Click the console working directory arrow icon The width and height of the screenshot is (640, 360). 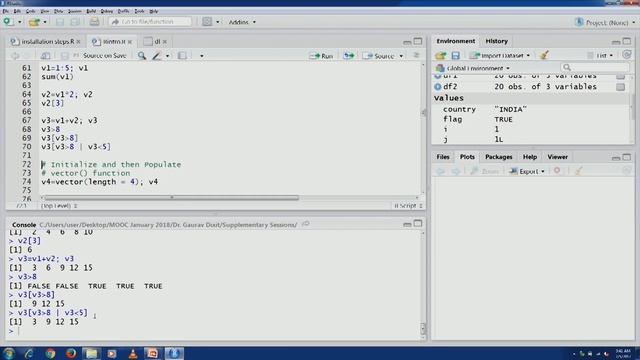click(x=306, y=224)
